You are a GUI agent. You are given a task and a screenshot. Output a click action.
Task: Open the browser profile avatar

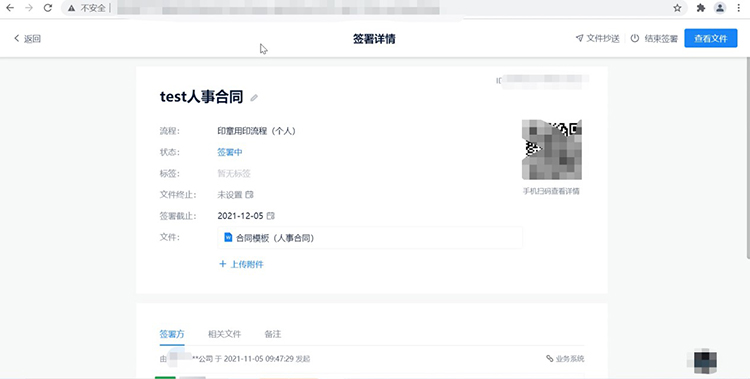tap(720, 8)
